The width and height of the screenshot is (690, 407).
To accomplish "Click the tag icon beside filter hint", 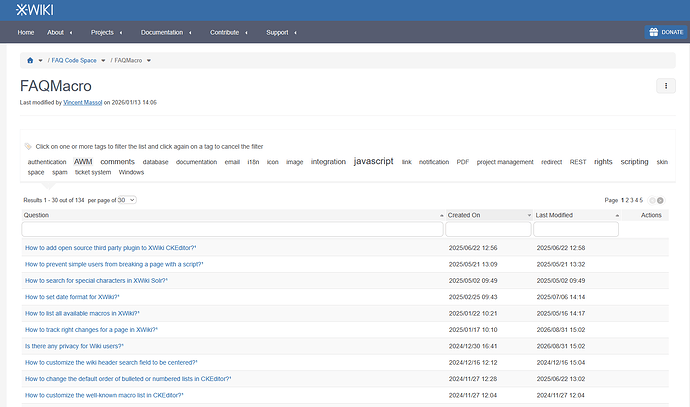I will pyautogui.click(x=28, y=146).
